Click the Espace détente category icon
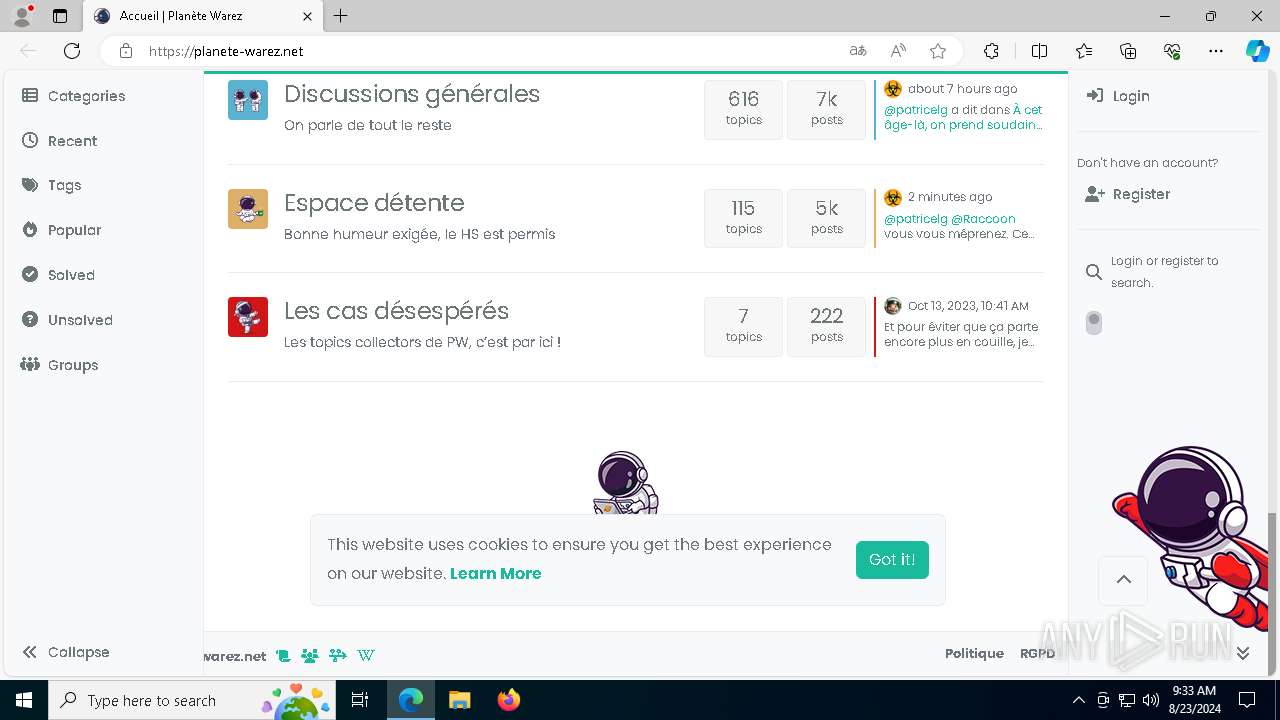The width and height of the screenshot is (1280, 720). point(248,209)
